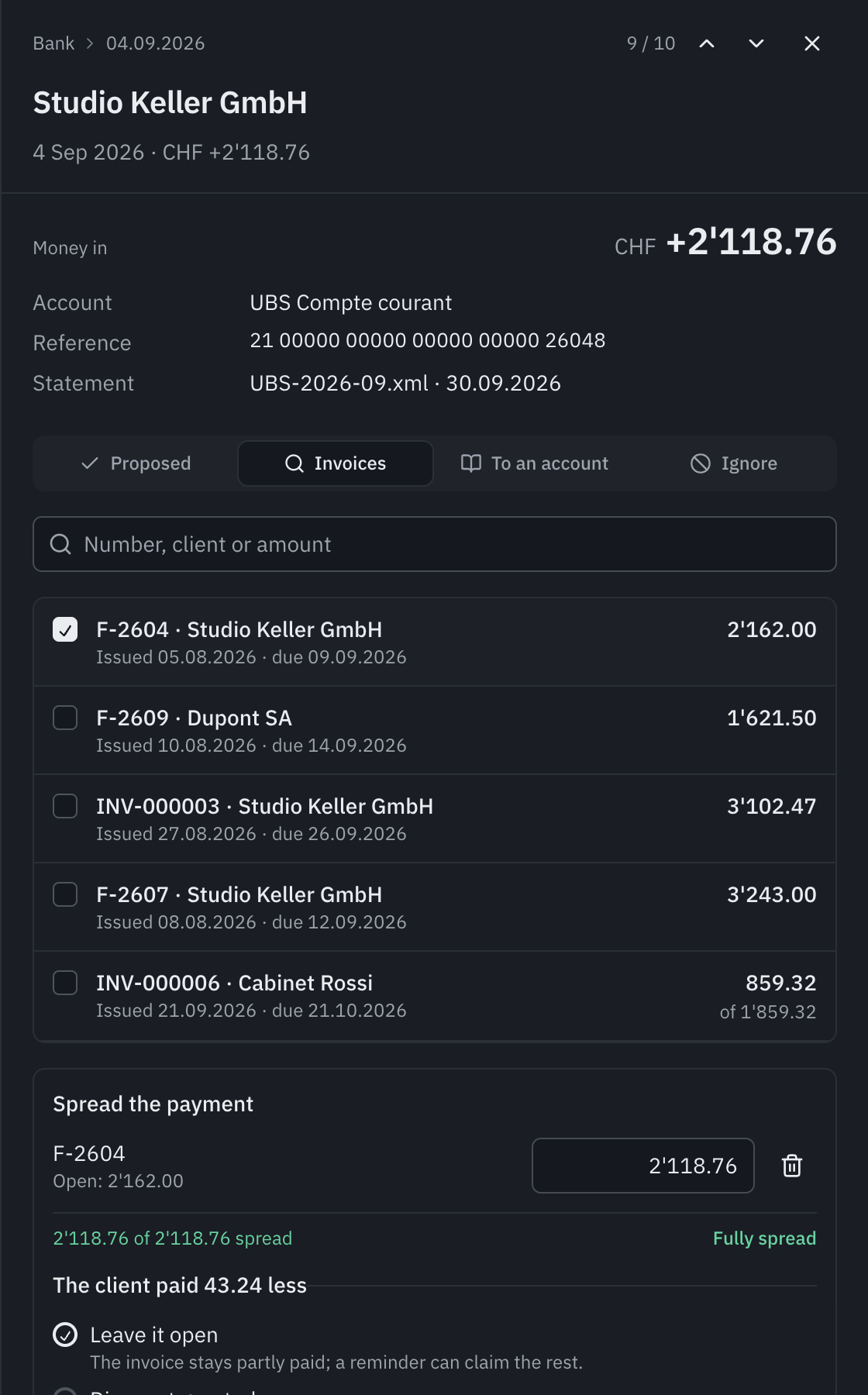Select the Leave it open option
This screenshot has width=868, height=1395.
point(65,1335)
